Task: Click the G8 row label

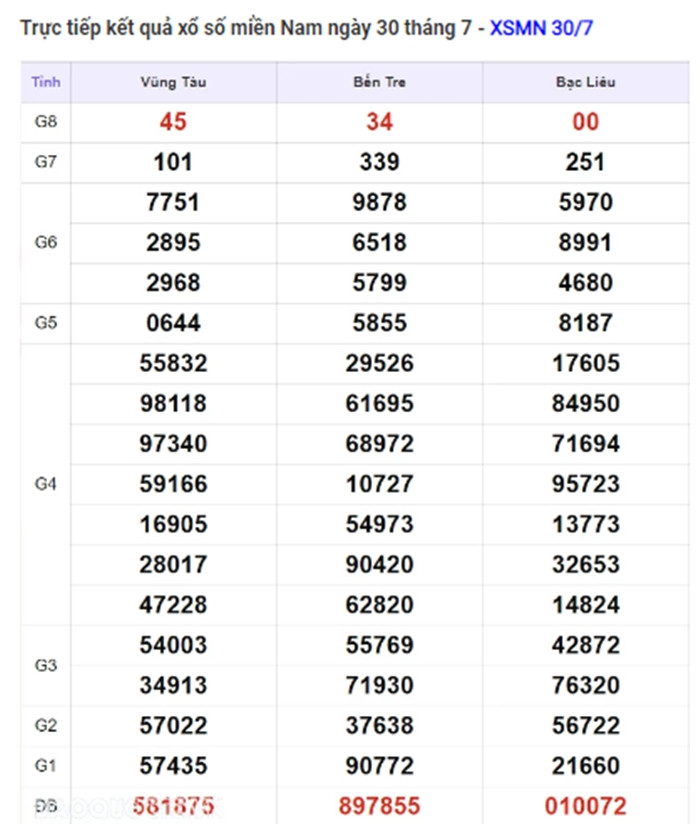Action: 45,122
